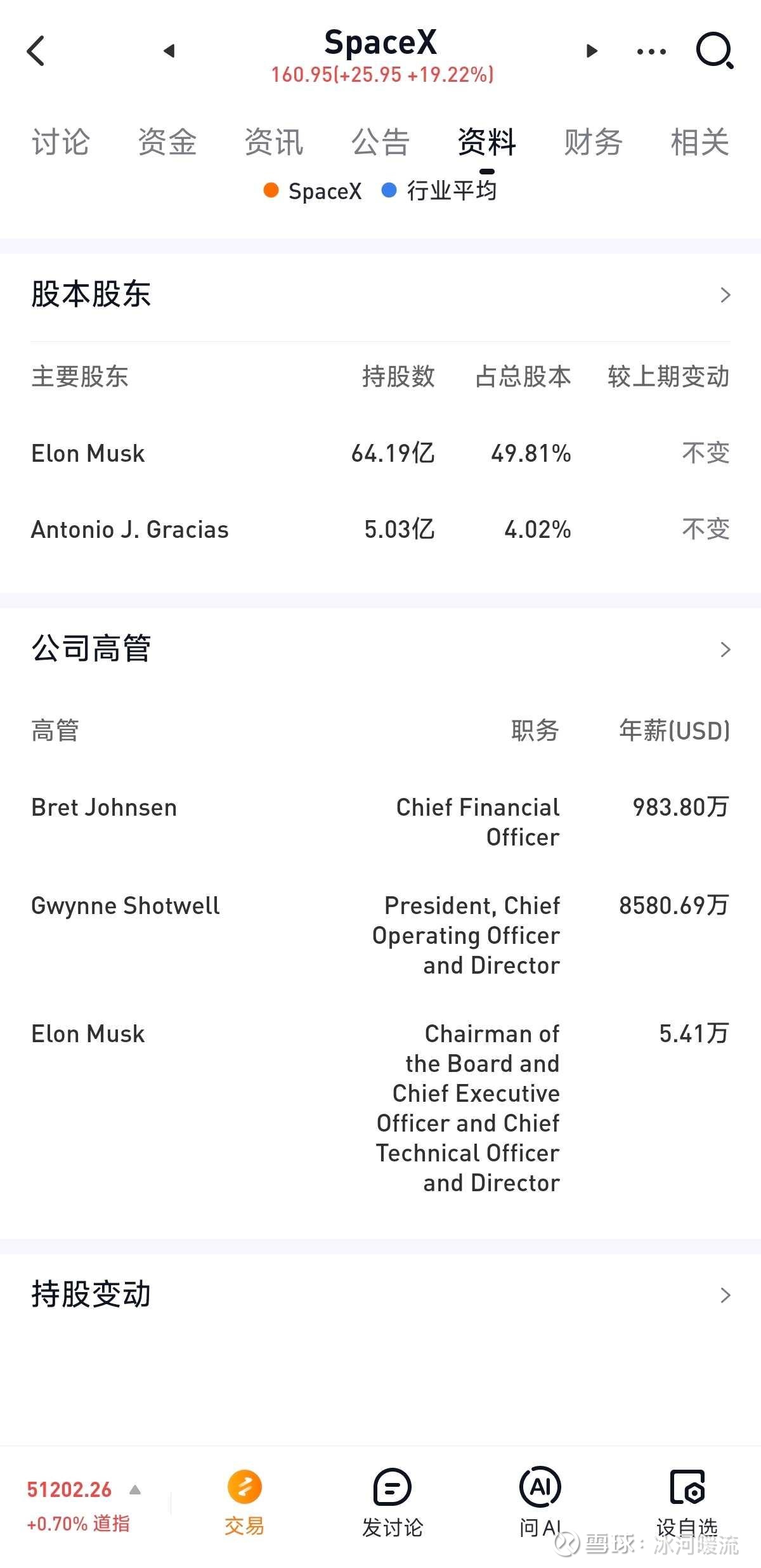Toggle the blue 行业平均 legend dot
The height and width of the screenshot is (1568, 761).
tap(389, 190)
